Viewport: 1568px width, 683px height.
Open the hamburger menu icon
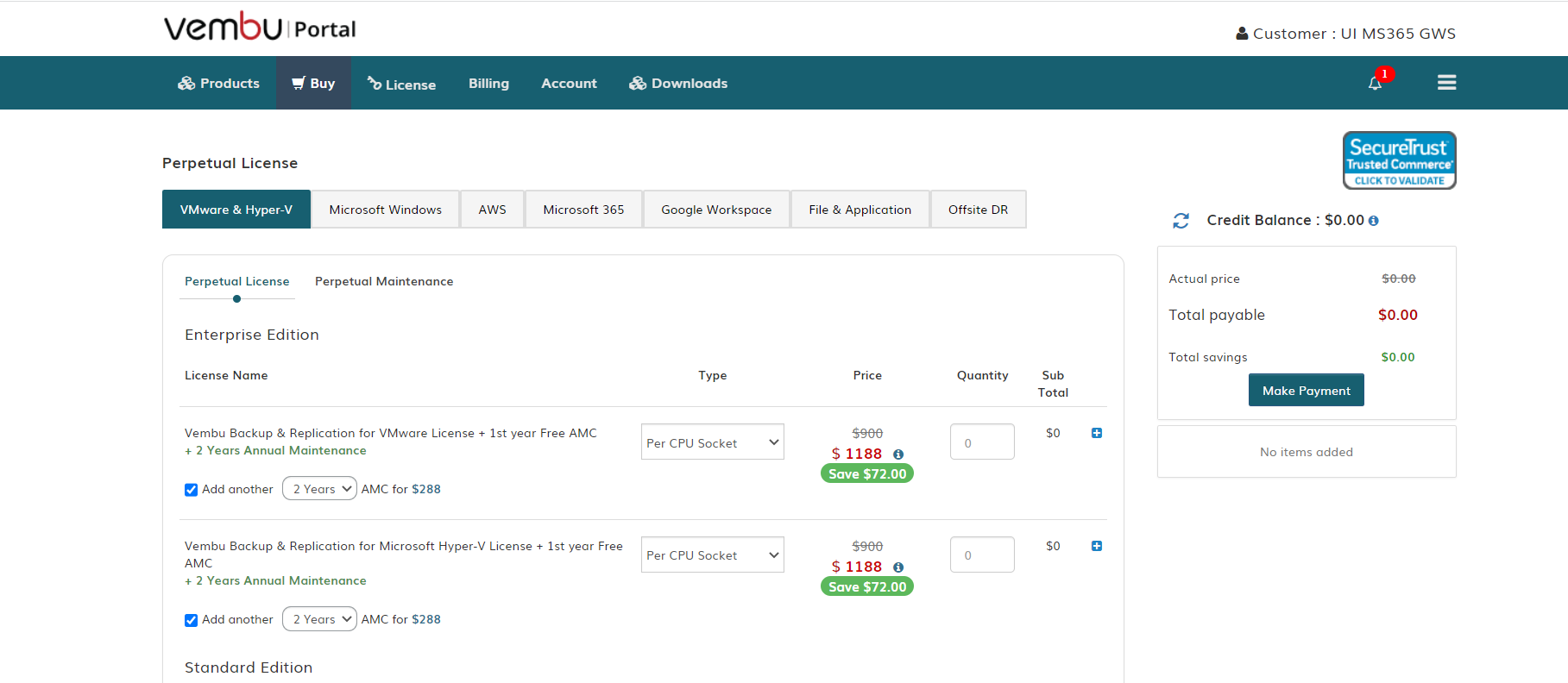click(1447, 83)
